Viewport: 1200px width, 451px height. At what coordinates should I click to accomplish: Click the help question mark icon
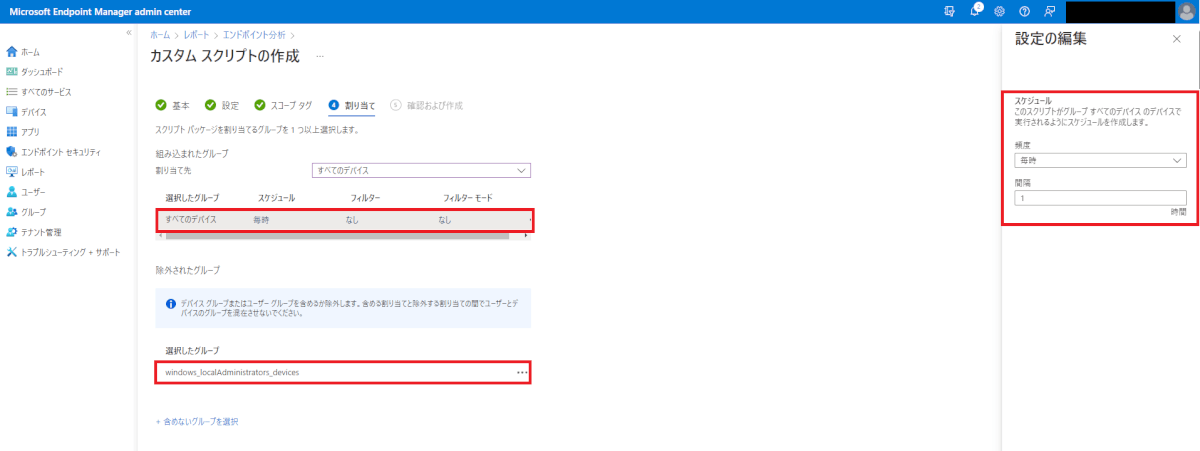[1024, 11]
